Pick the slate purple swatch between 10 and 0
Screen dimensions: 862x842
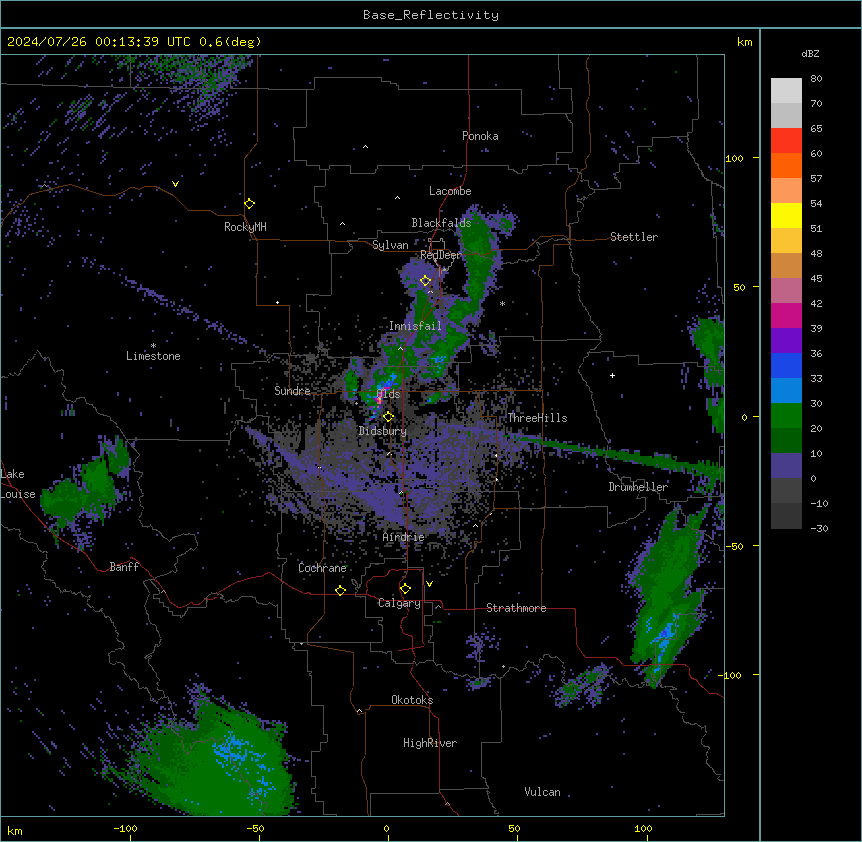[786, 466]
